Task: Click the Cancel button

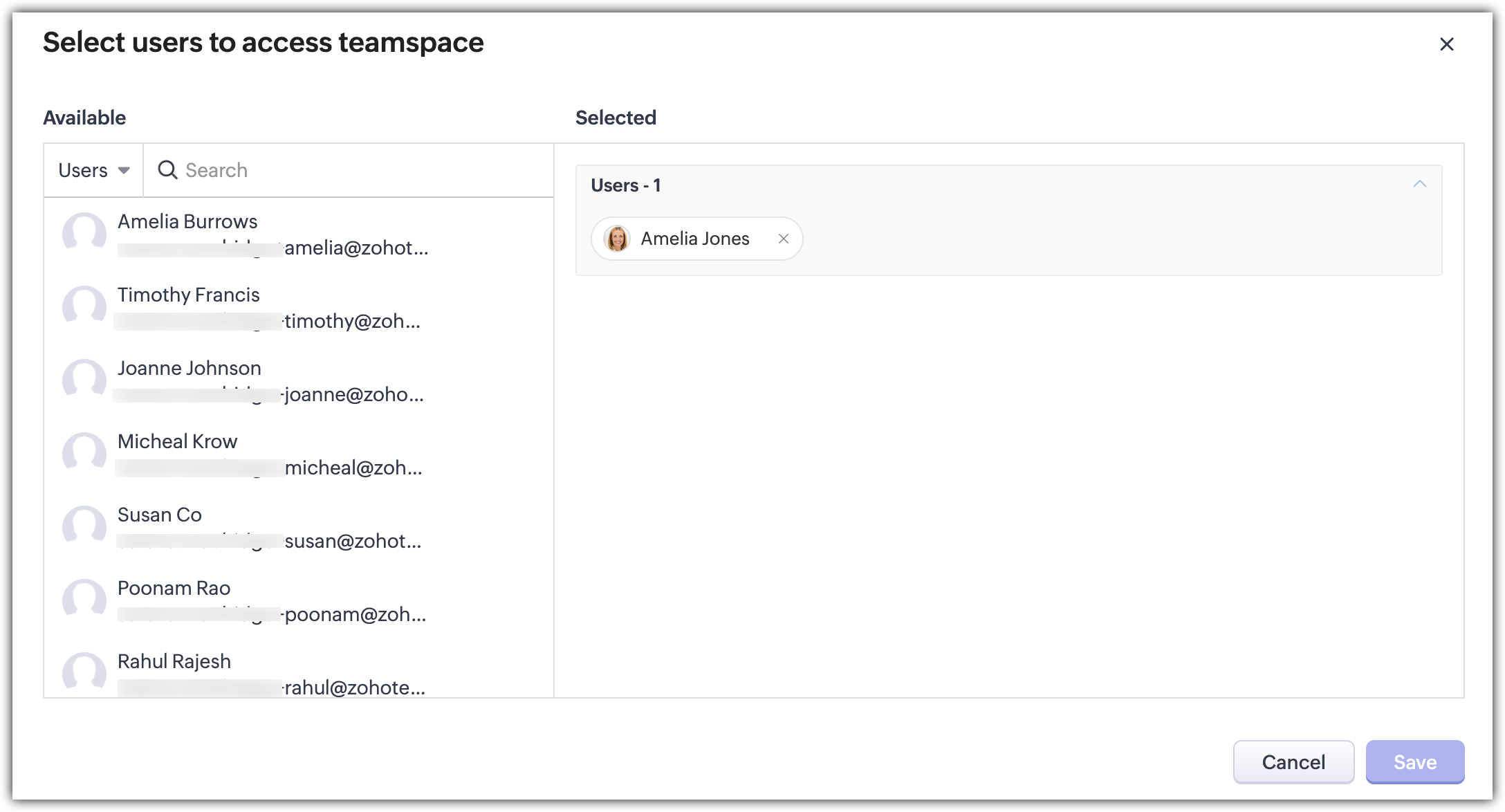Action: click(1293, 762)
